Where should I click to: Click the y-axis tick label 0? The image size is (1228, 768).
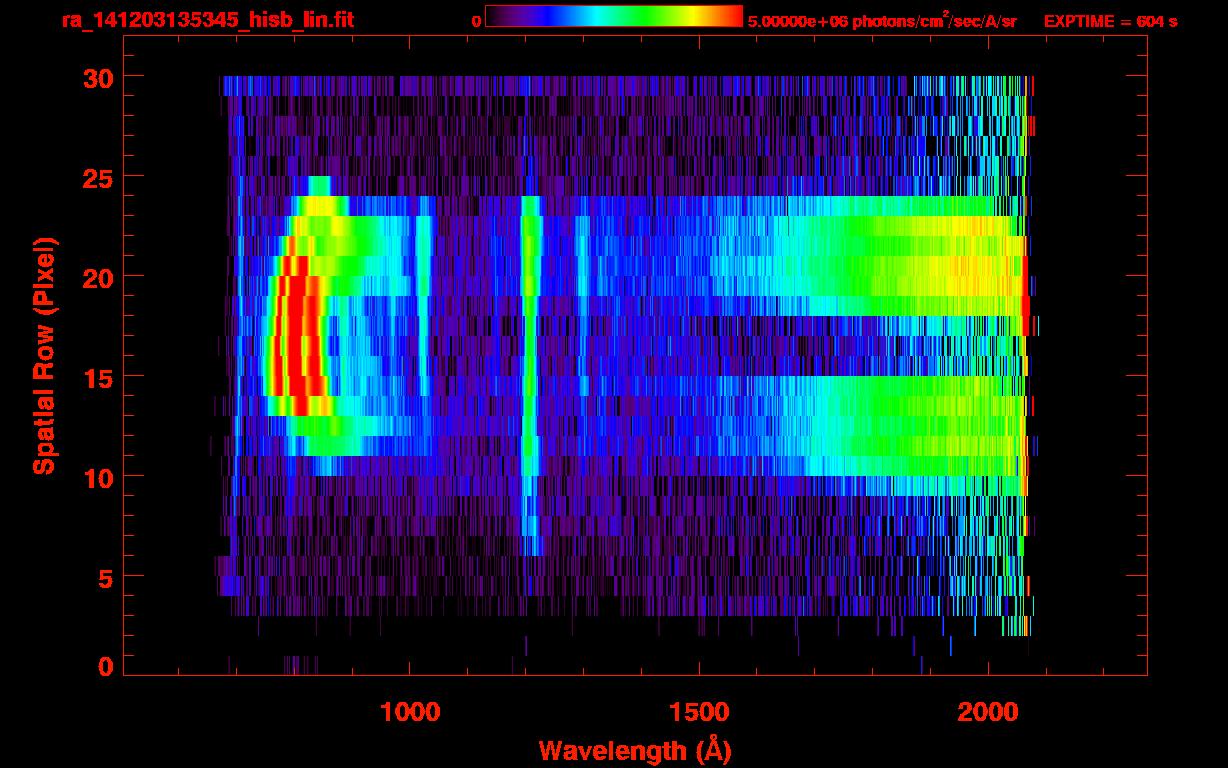106,666
